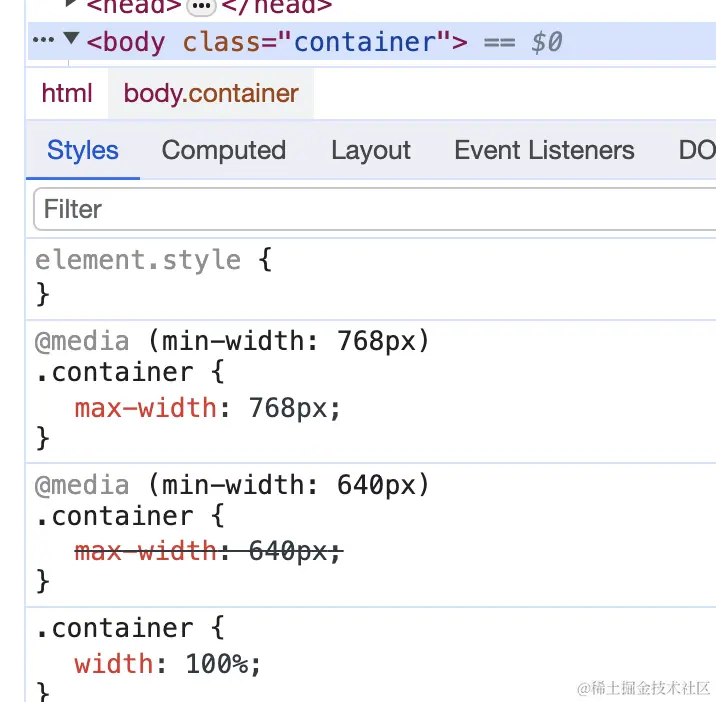Open the Computed tab
Viewport: 716px width, 702px height.
click(224, 151)
